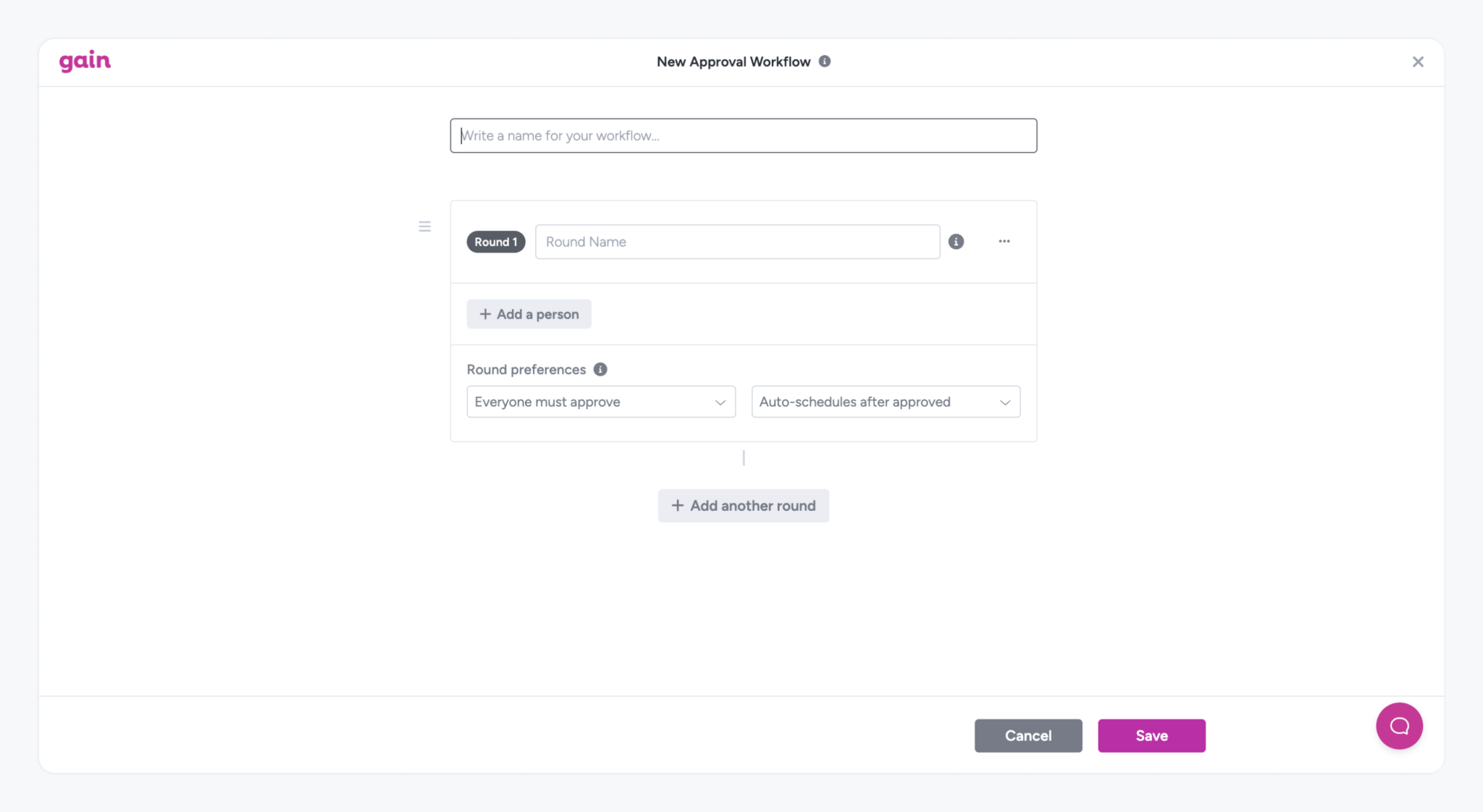Open the "Everyone must approve" dropdown

coord(600,402)
